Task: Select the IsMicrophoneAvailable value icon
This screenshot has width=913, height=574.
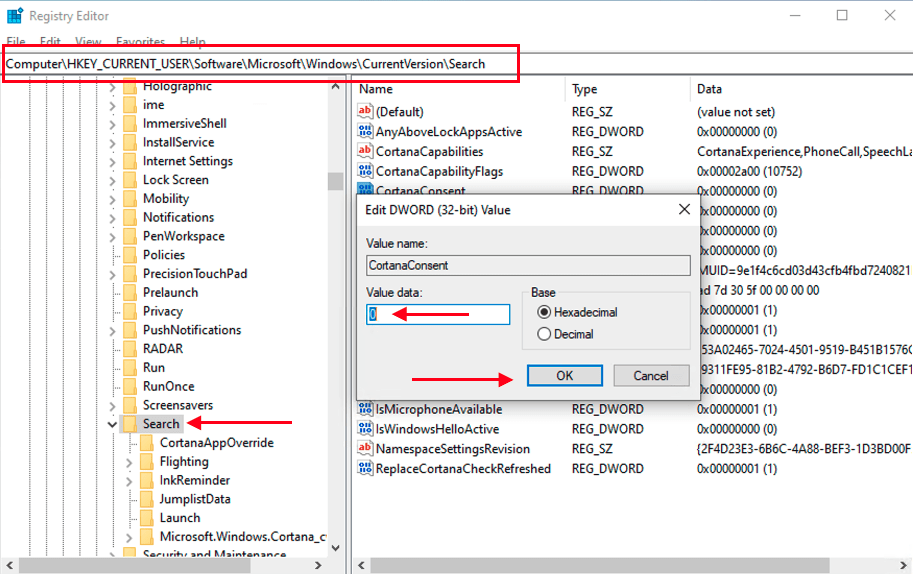Action: click(x=365, y=409)
